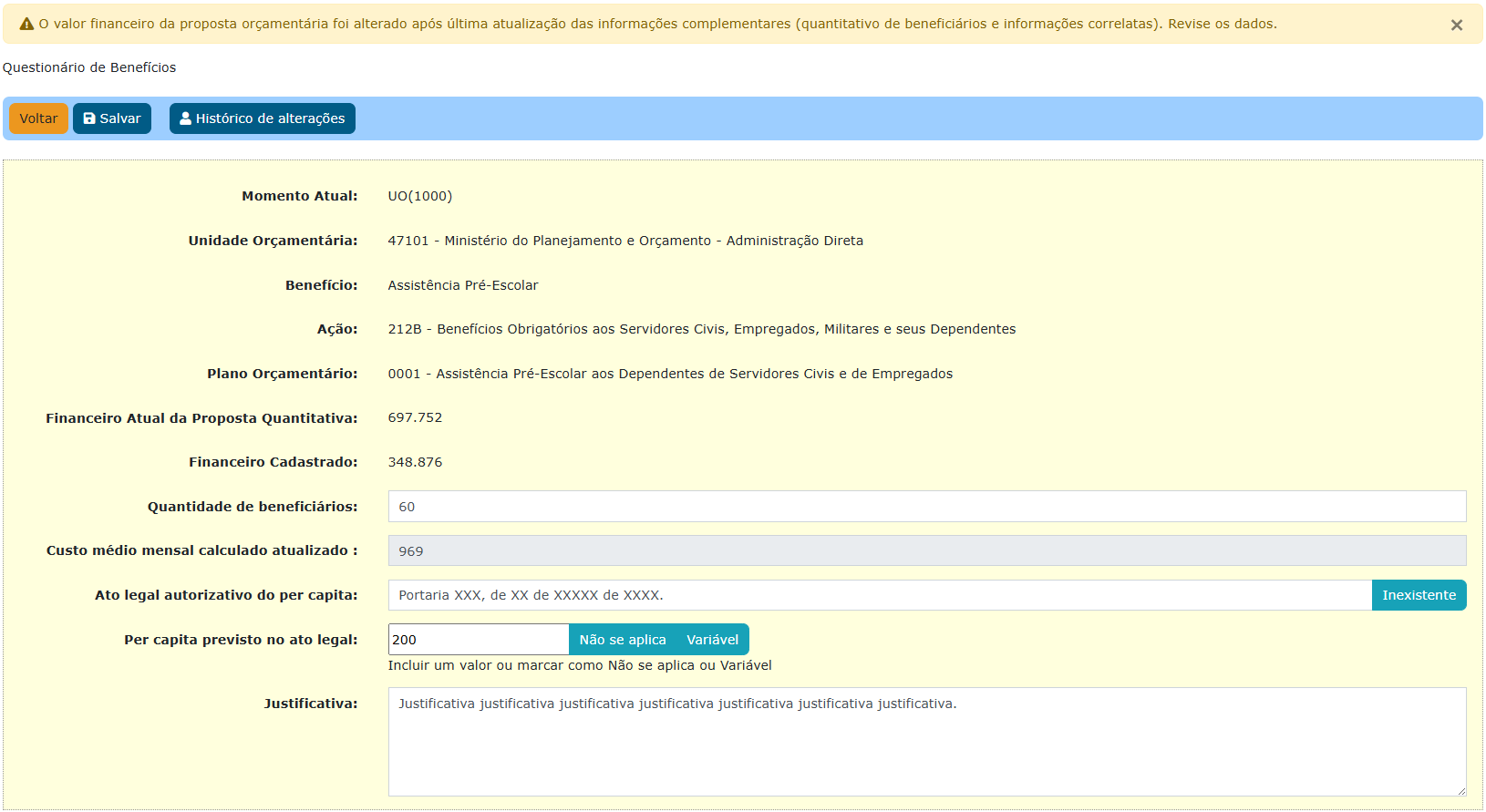1486x812 pixels.
Task: Click the Justificativa textarea corner grip
Action: tap(1460, 790)
